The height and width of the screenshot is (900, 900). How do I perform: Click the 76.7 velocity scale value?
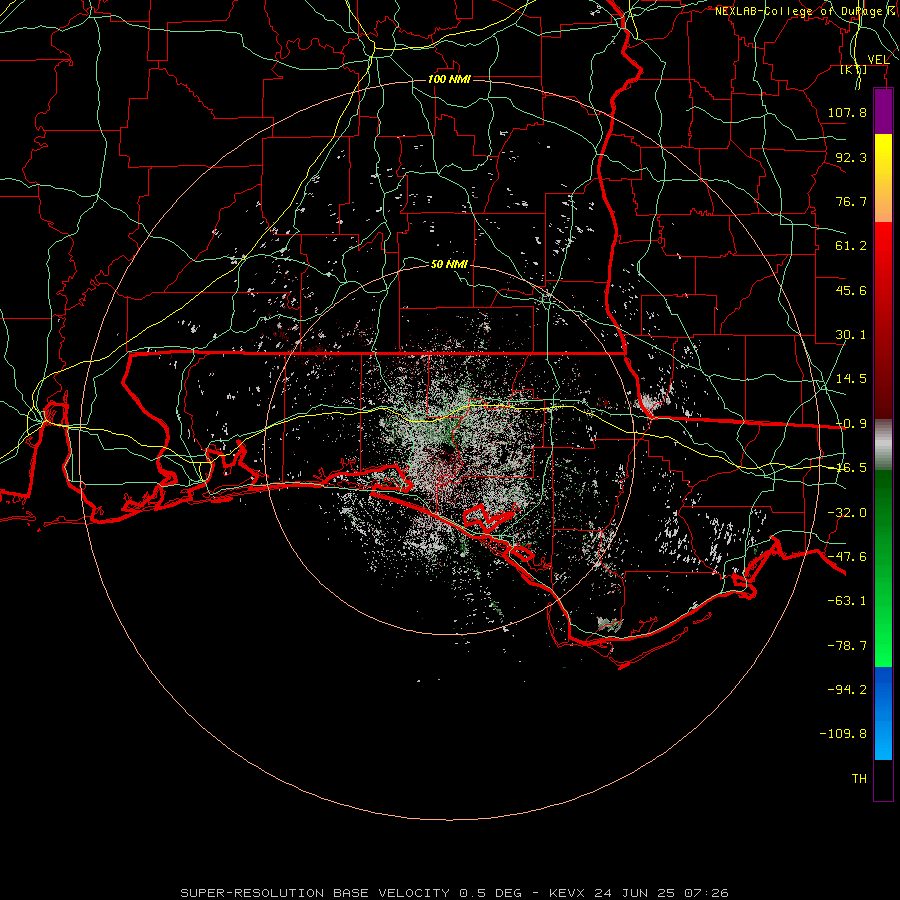(x=851, y=201)
